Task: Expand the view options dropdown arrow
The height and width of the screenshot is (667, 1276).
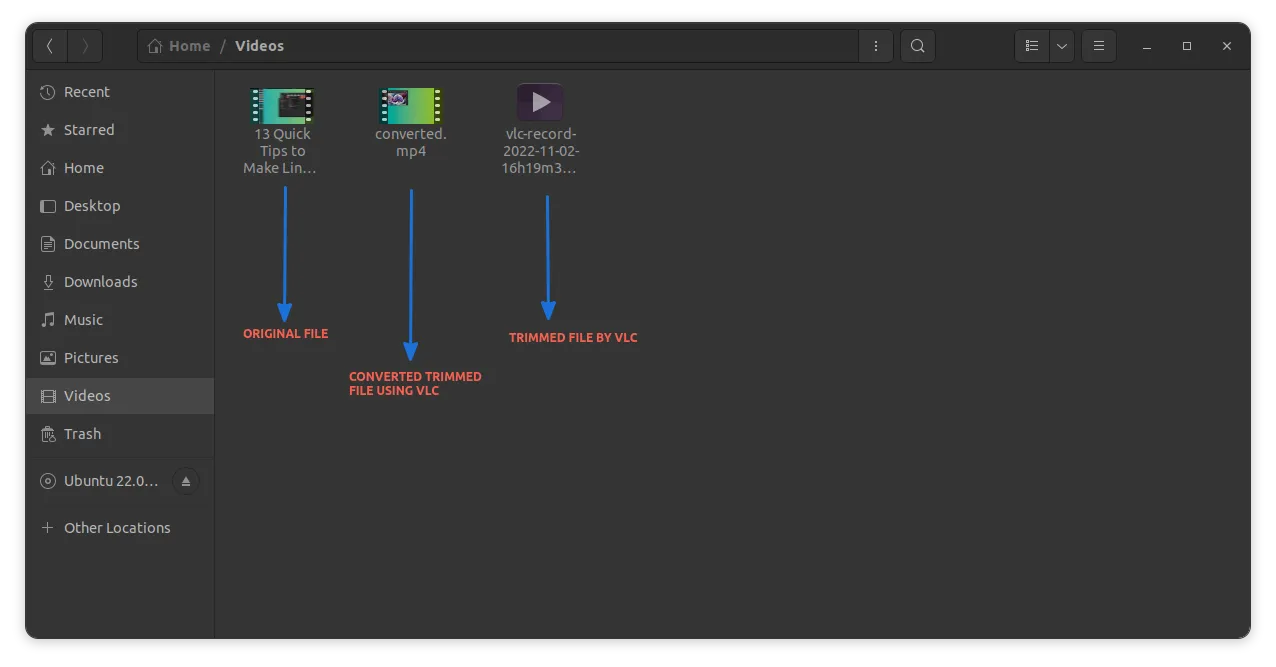Action: (1062, 46)
